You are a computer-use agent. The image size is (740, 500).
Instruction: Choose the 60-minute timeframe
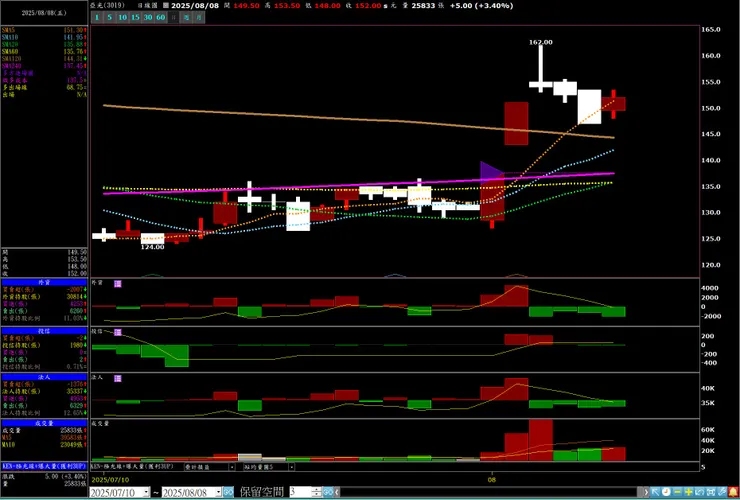tap(160, 17)
